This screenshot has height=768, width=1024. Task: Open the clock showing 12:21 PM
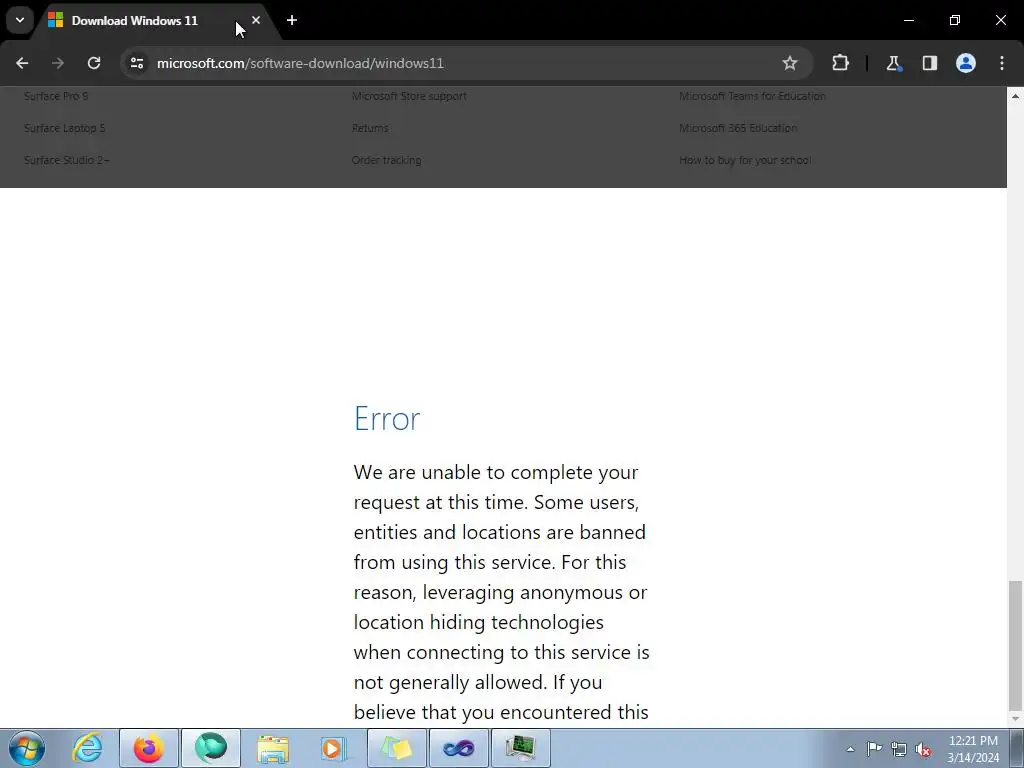[x=973, y=749]
